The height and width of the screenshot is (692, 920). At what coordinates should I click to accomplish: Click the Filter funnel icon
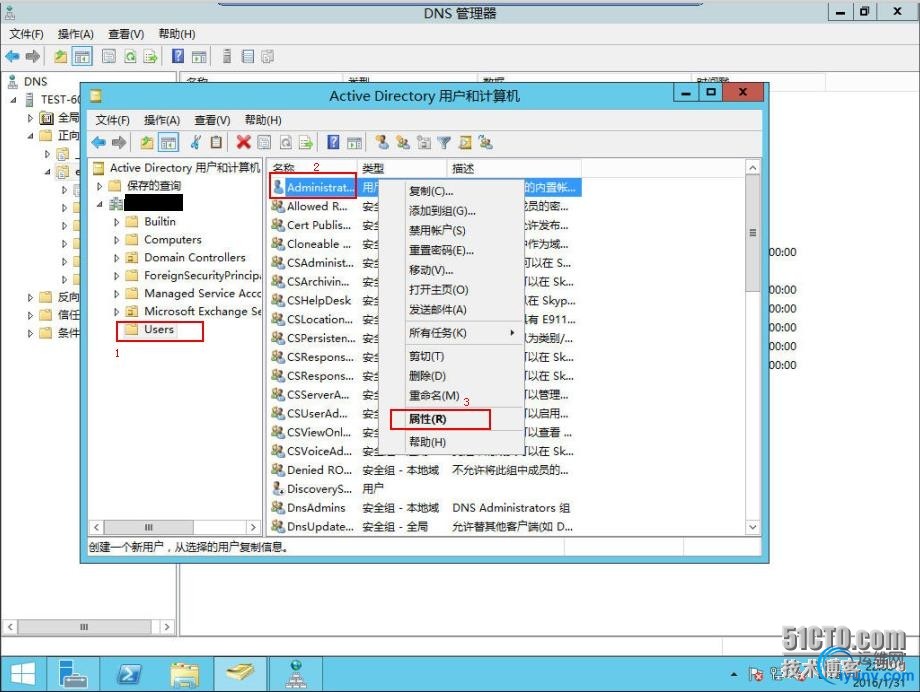(444, 143)
